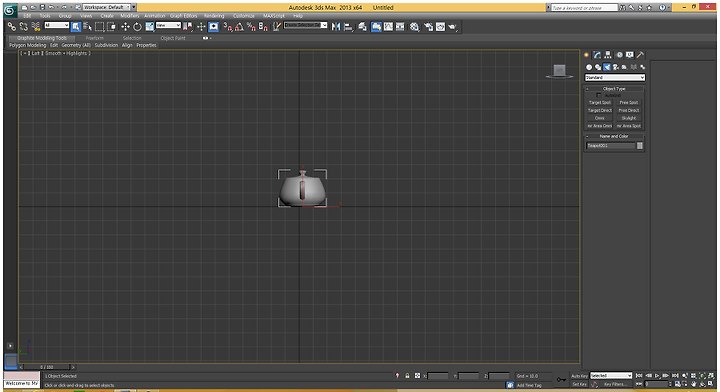Image resolution: width=720 pixels, height=392 pixels.
Task: Open the reference coordinate system View dropdown
Action: click(168, 25)
